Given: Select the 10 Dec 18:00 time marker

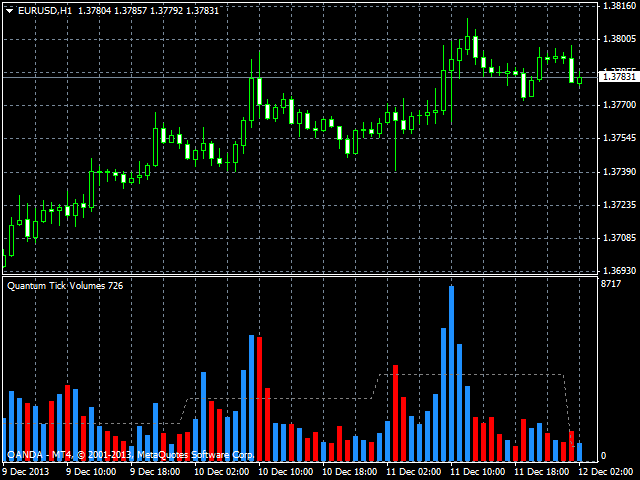Looking at the screenshot, I should point(349,470).
